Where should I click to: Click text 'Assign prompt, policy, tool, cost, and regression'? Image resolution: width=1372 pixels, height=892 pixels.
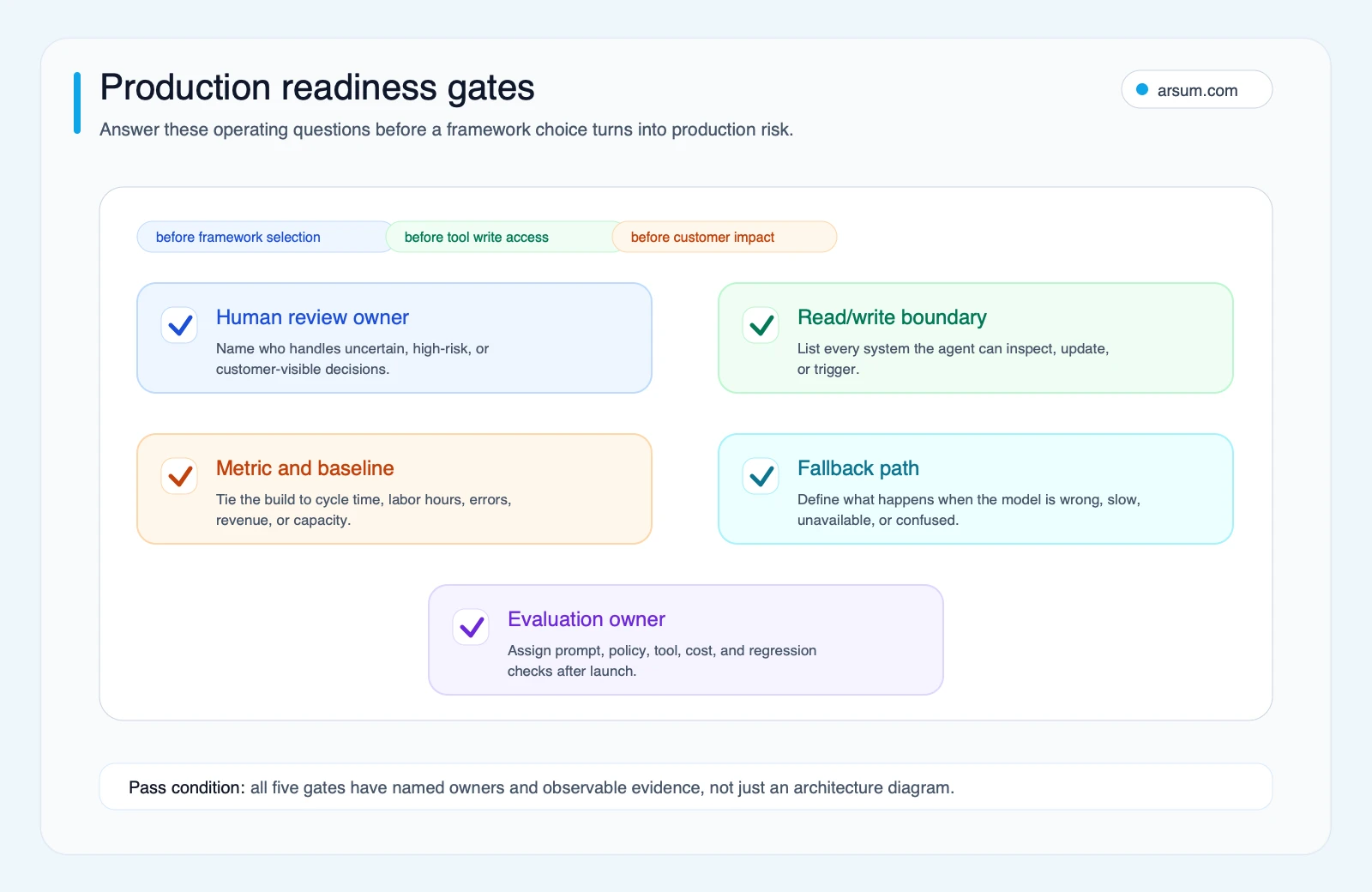(x=662, y=650)
